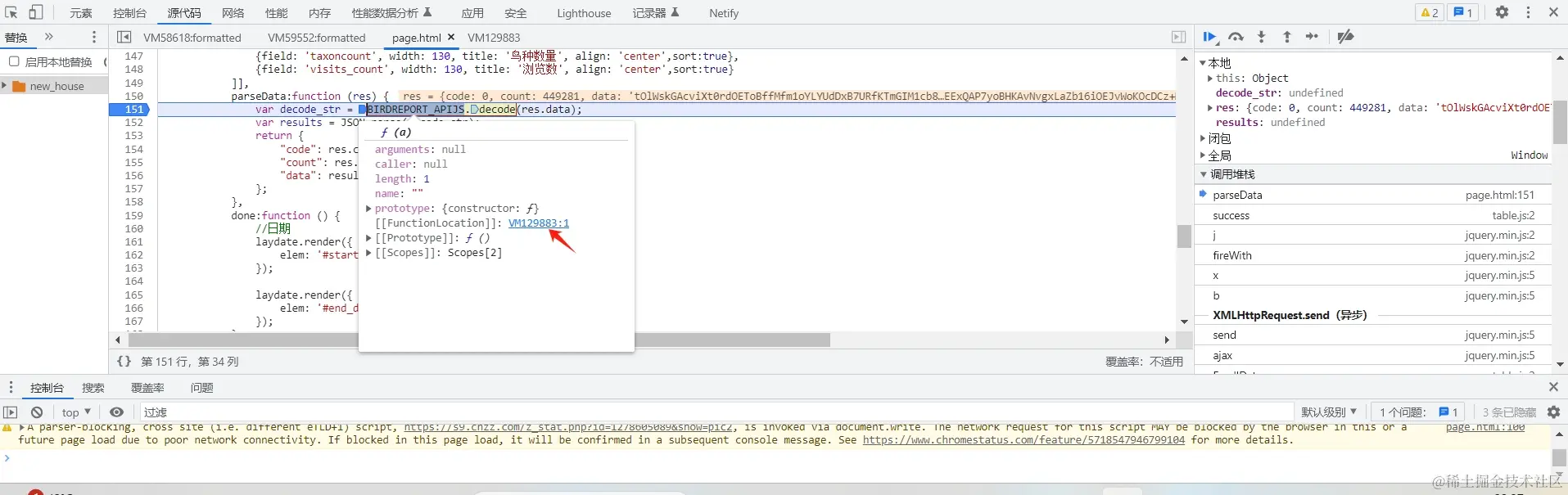
Task: Open console settings gear
Action: coord(1553,412)
